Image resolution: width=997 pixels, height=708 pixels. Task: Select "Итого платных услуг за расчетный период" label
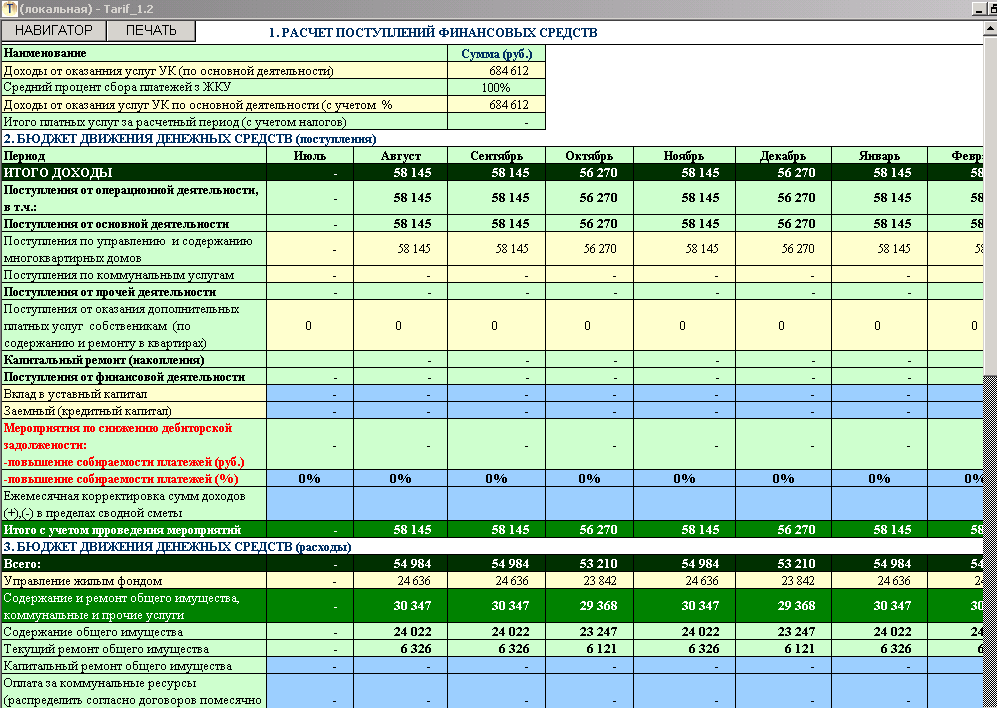tap(175, 122)
